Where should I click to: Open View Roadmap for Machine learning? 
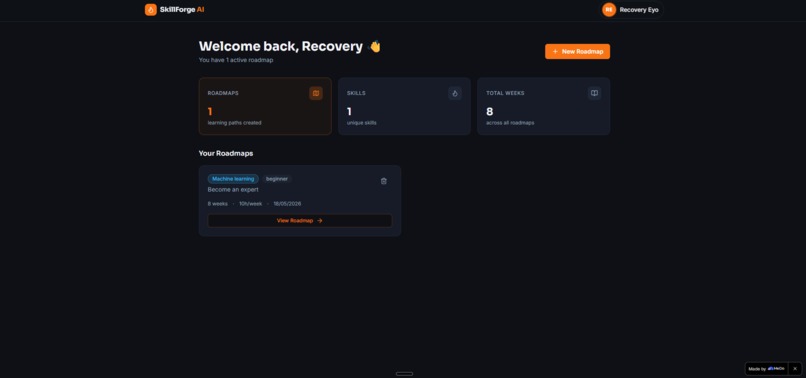(x=300, y=221)
